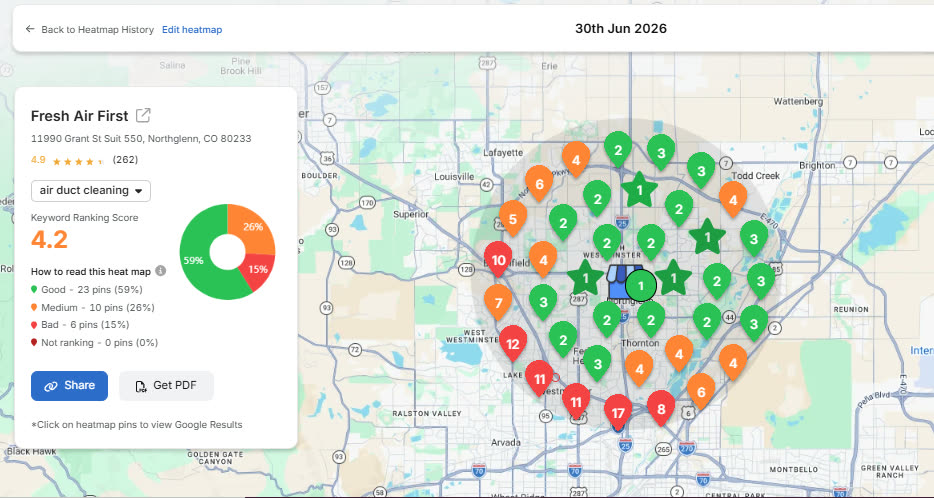The image size is (934, 498).
Task: Expand the air duct cleaning keyword dropdown
Action: pyautogui.click(x=91, y=191)
